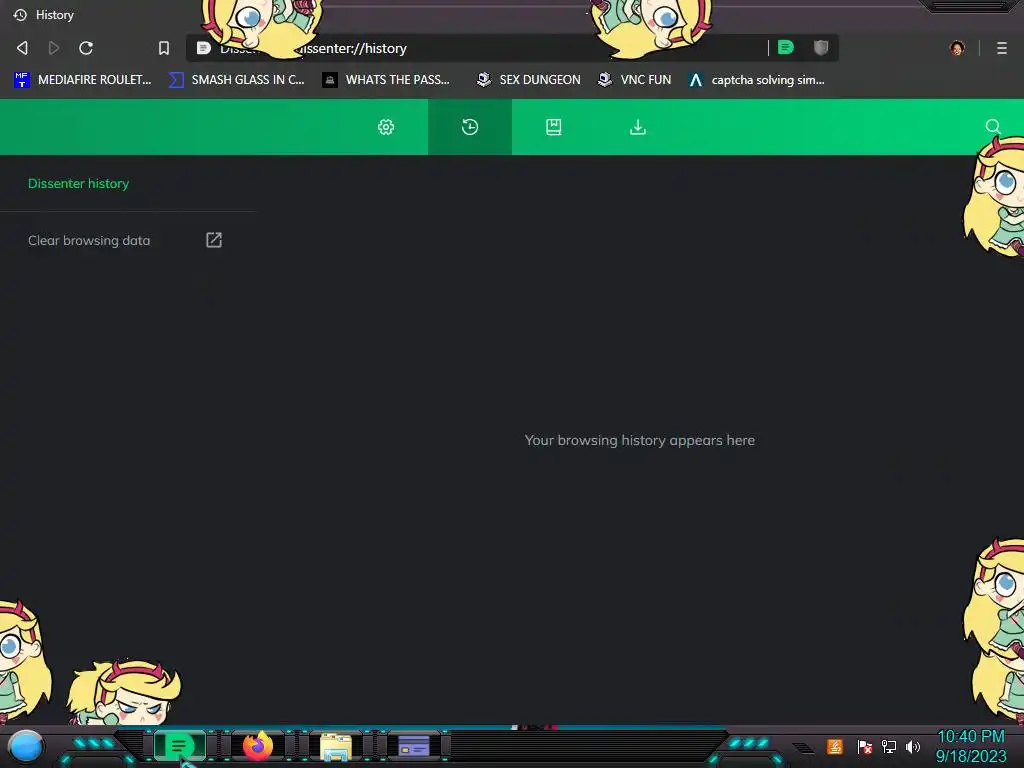
Task: Click the forward navigation arrow
Action: (54, 48)
